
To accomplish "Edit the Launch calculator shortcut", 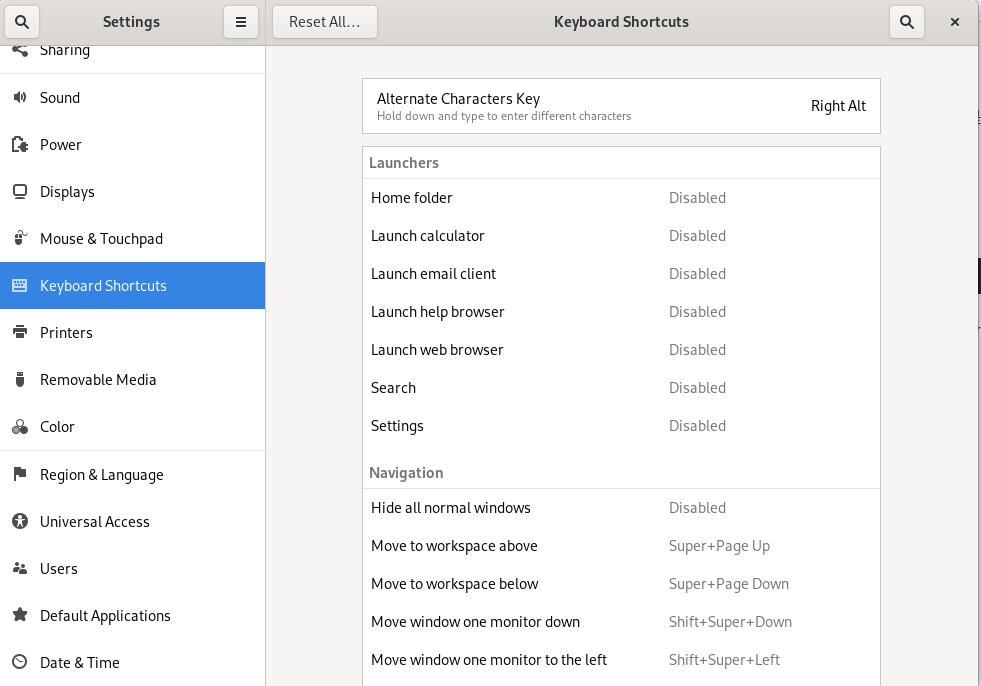I will 621,236.
